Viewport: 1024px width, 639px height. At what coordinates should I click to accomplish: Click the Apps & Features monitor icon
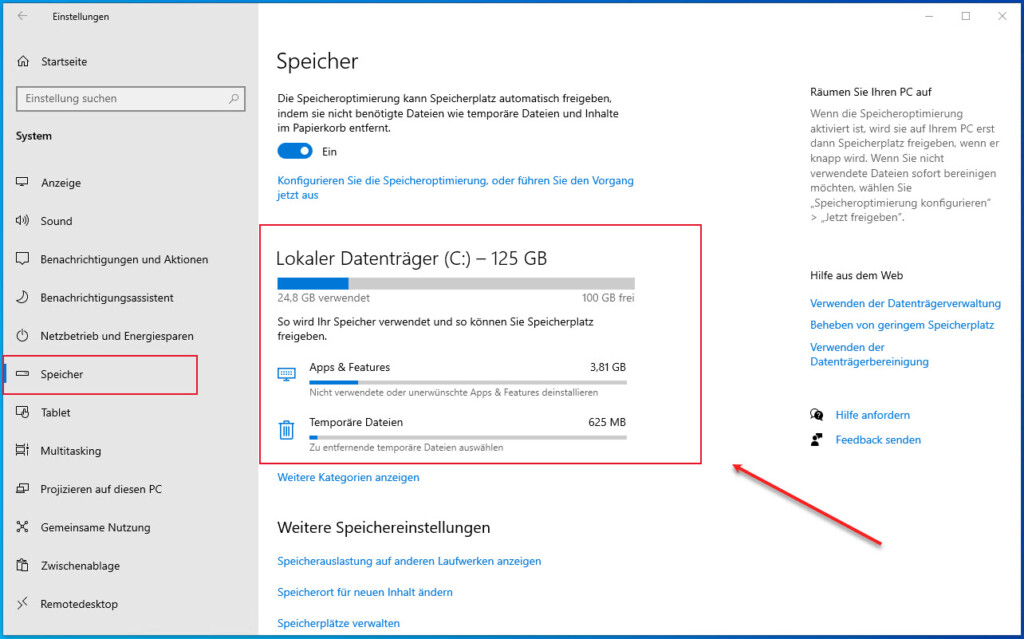[288, 373]
